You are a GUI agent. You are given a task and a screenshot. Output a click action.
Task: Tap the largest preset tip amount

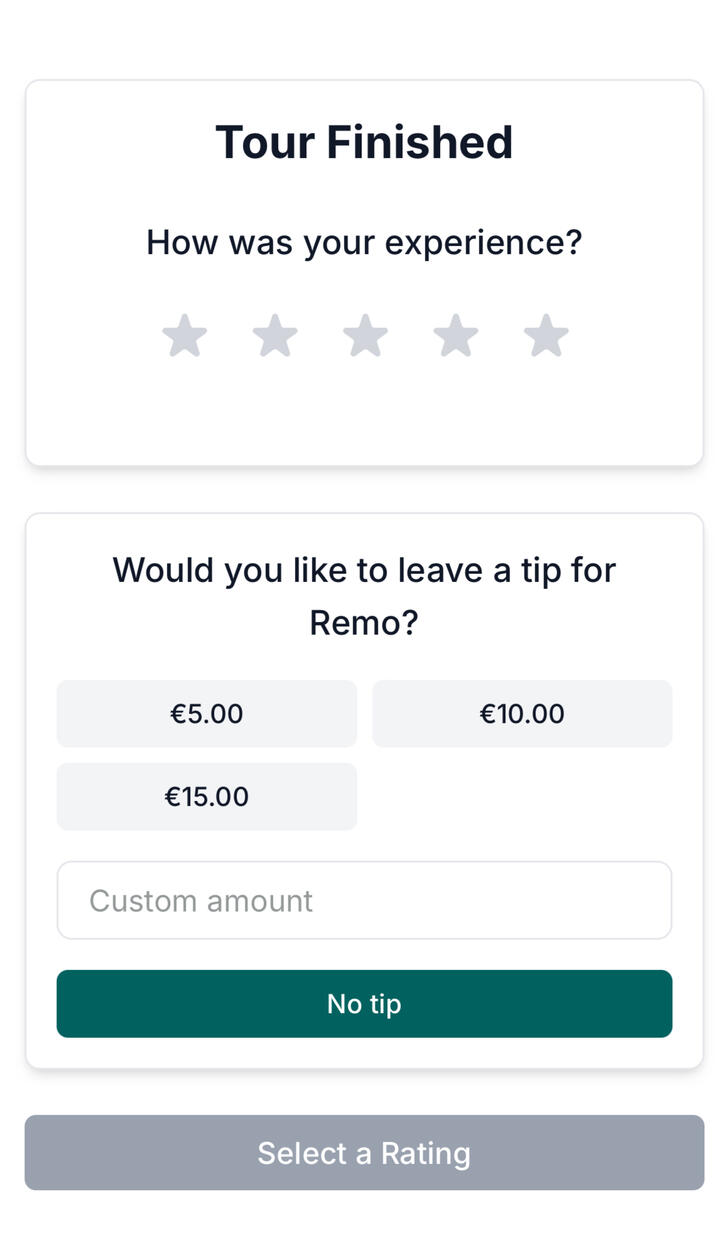point(206,797)
